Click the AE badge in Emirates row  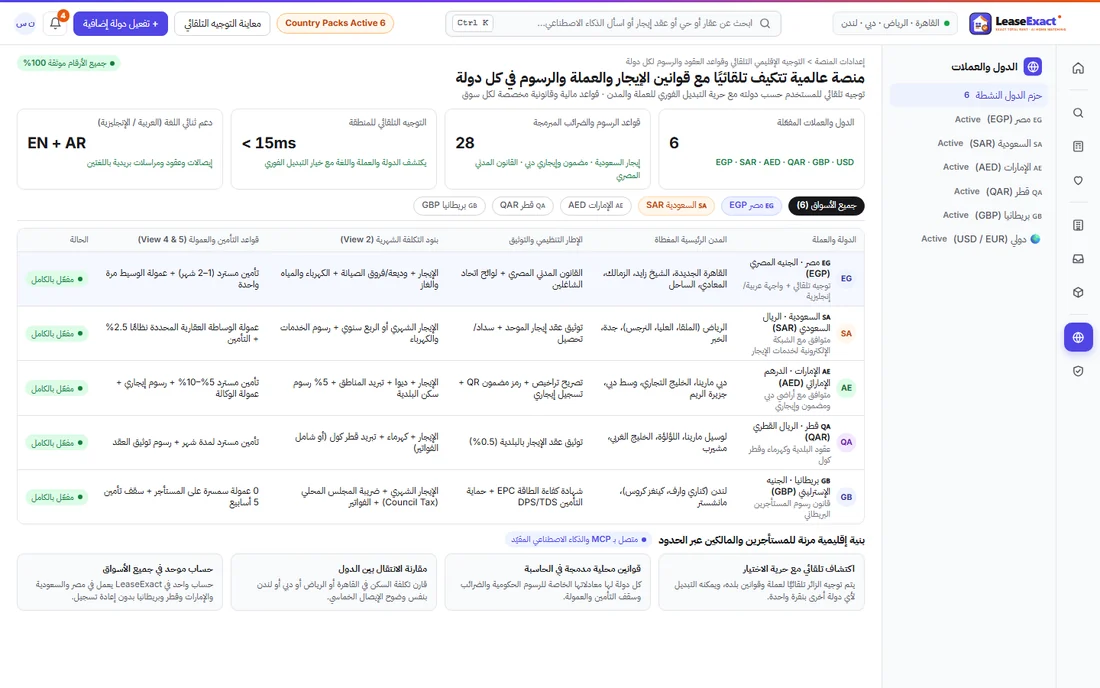(846, 388)
